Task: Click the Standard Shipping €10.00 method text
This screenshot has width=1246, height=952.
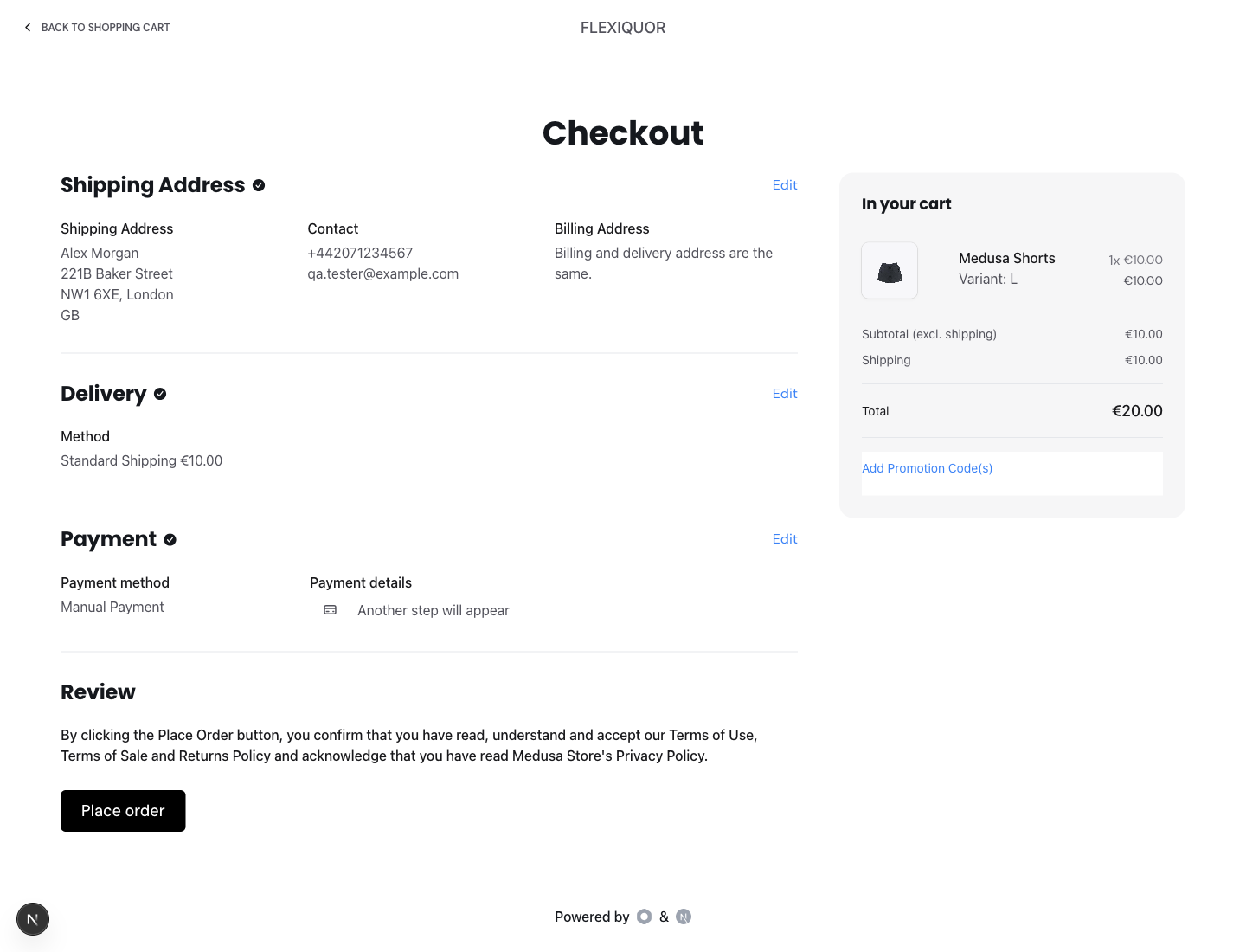Action: [141, 460]
